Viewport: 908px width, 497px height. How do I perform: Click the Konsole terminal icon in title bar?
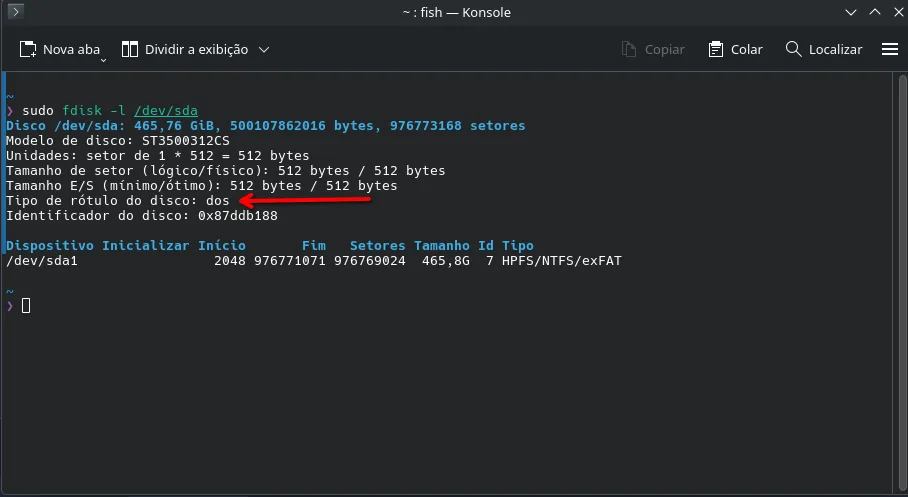(16, 11)
